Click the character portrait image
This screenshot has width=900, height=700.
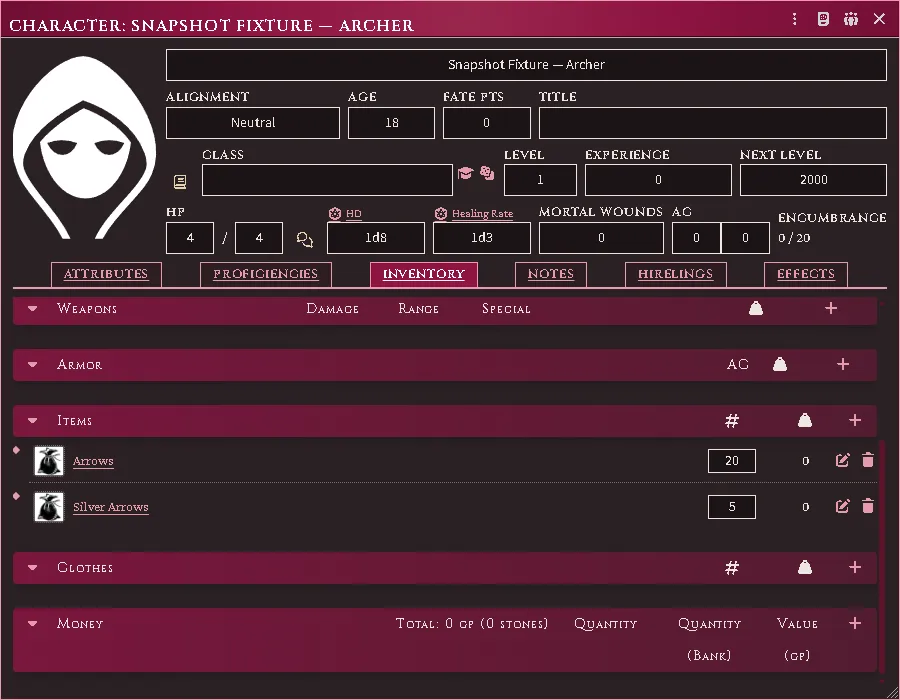[84, 147]
